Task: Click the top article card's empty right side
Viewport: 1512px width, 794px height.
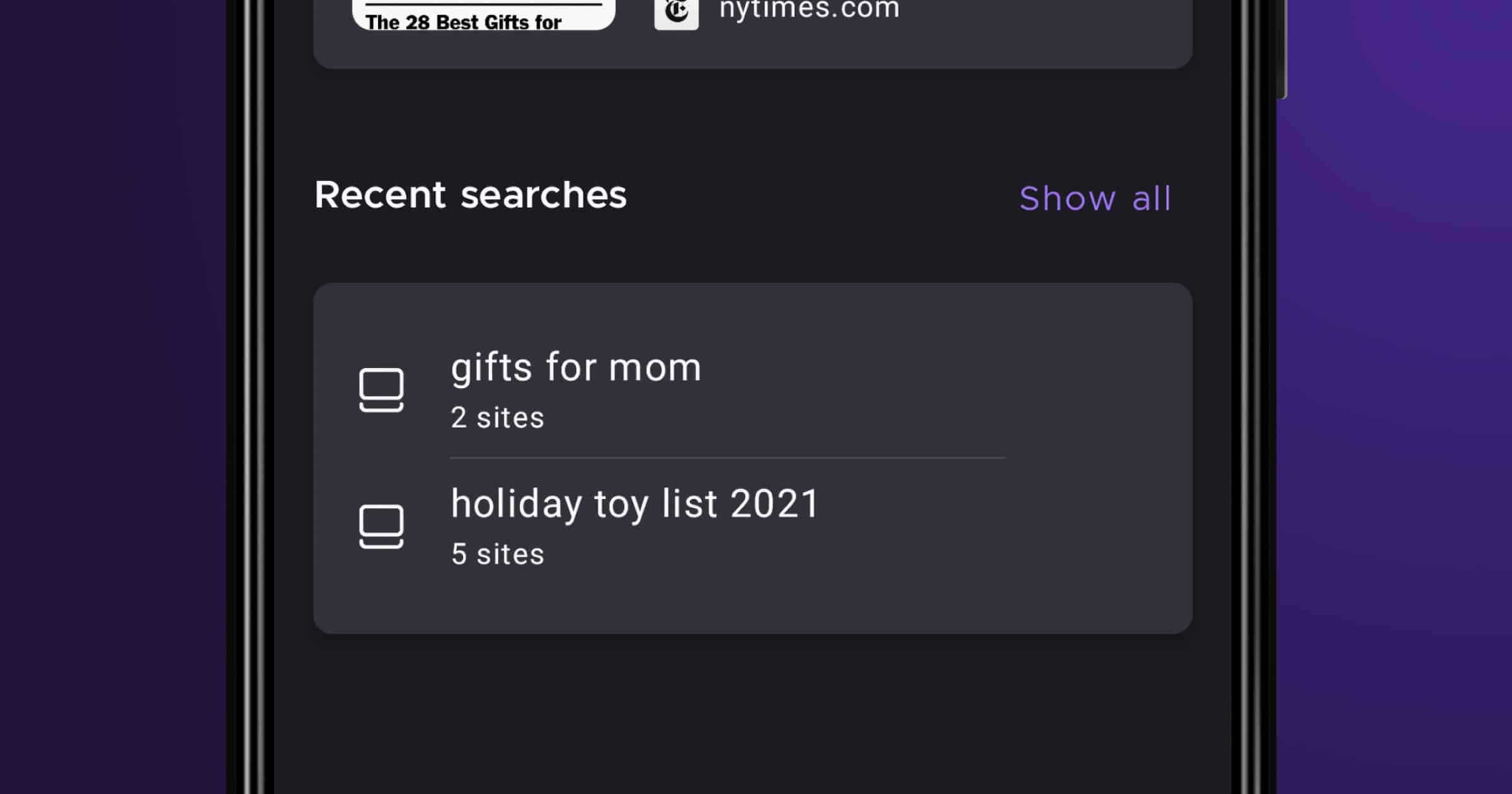Action: [1071, 32]
